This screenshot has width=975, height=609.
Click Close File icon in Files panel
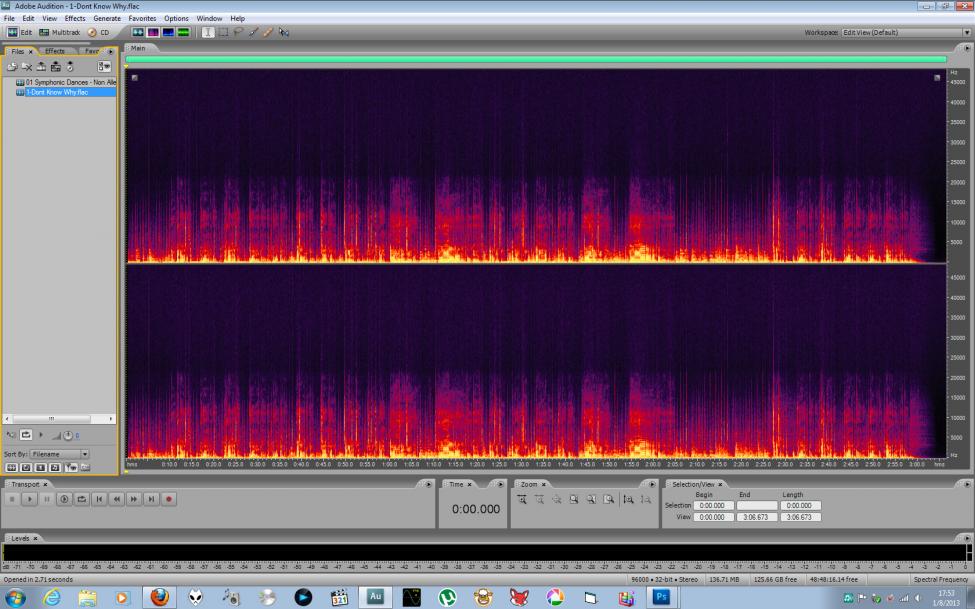(27, 67)
